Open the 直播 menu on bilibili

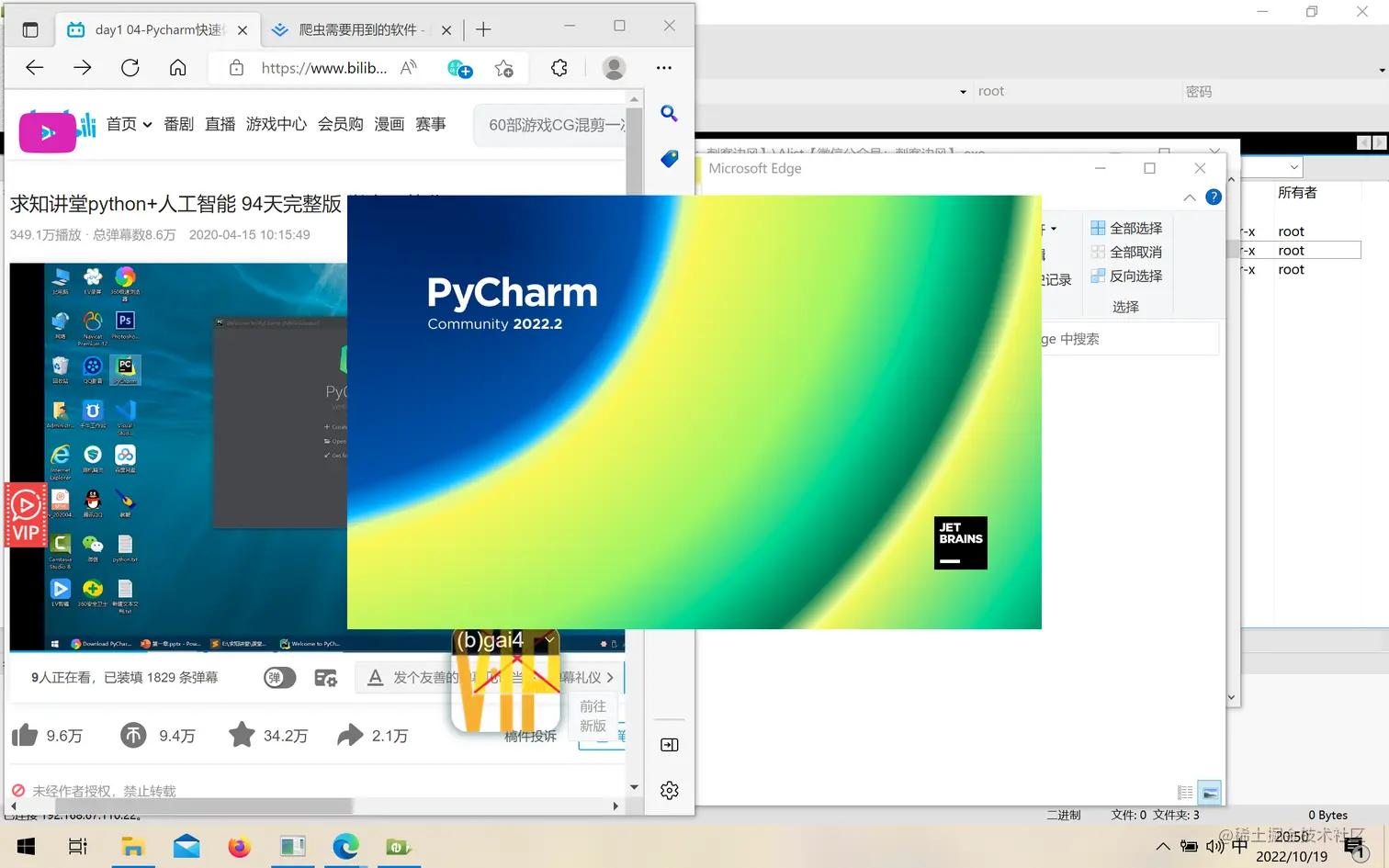click(220, 124)
